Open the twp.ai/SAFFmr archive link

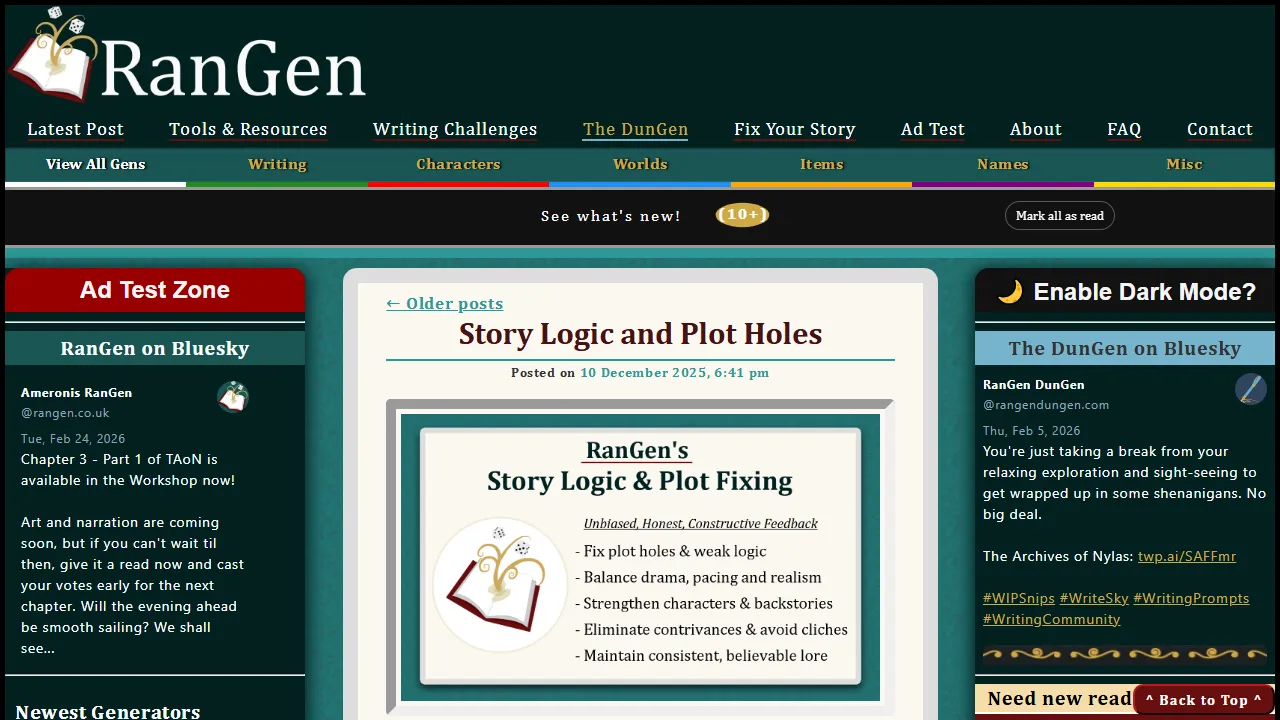point(1187,556)
